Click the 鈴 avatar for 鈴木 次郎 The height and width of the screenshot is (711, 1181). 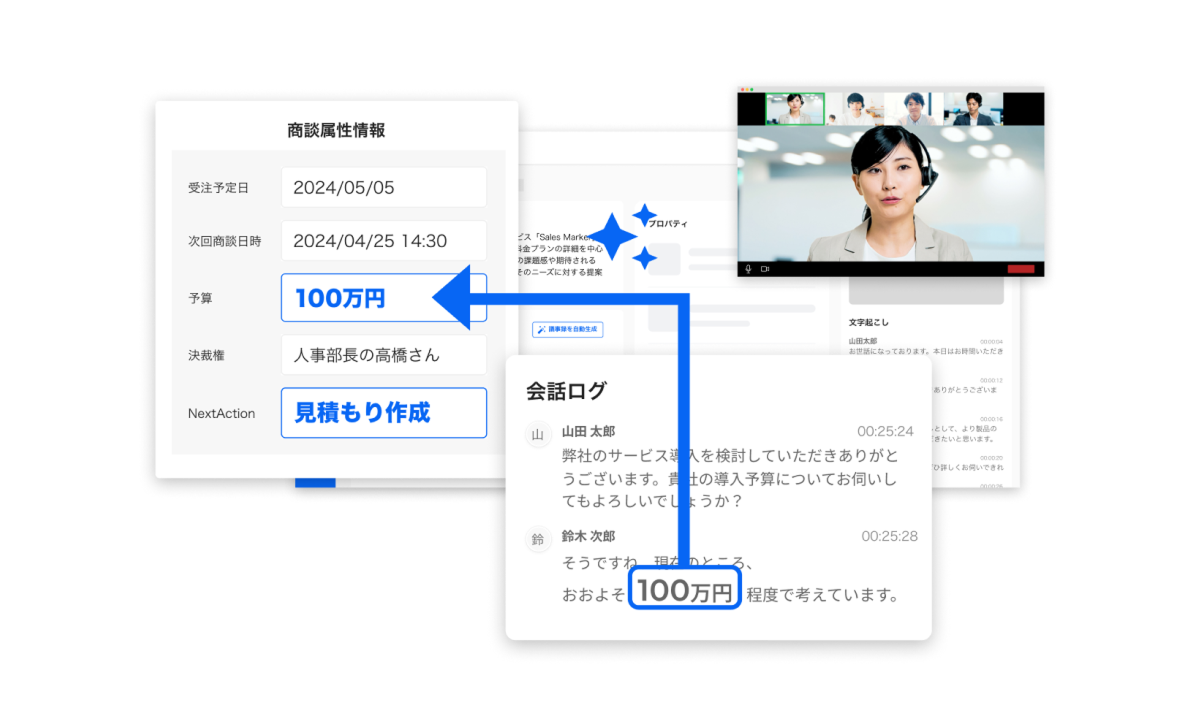pos(537,540)
